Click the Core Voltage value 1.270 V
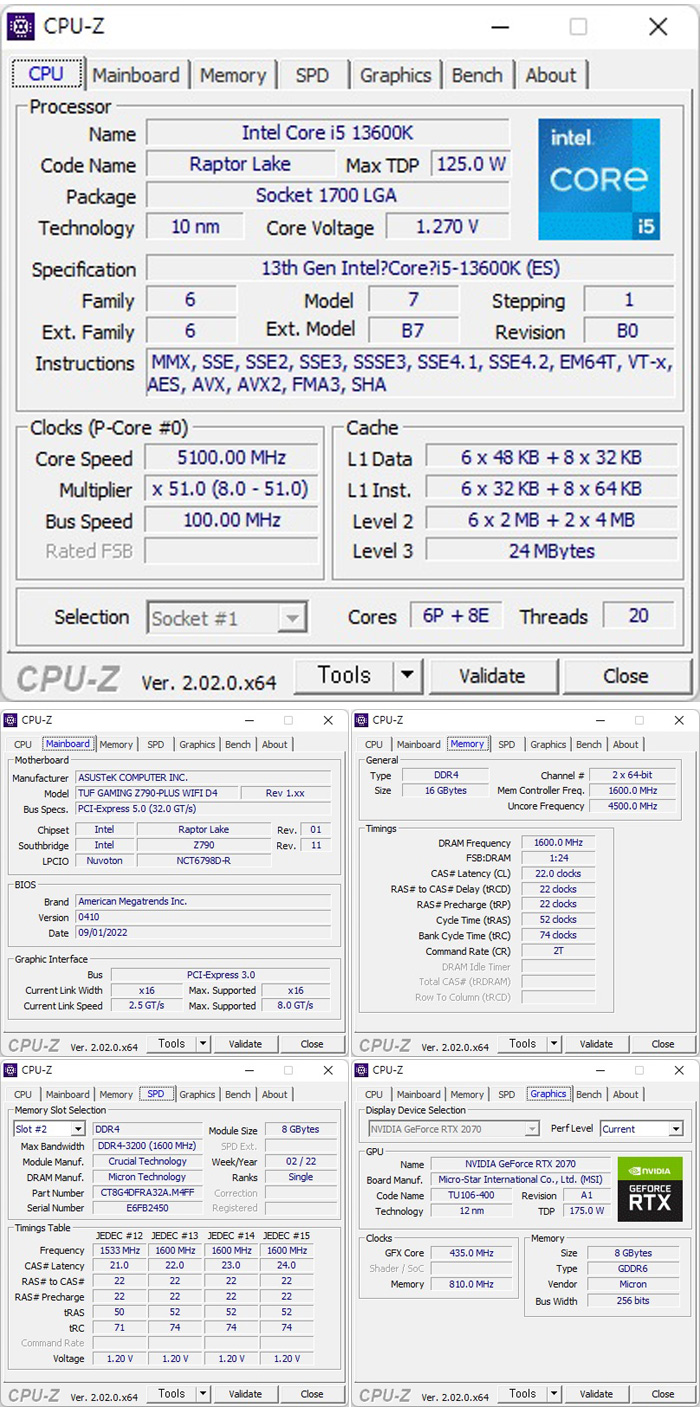The width and height of the screenshot is (700, 1410). [x=447, y=227]
